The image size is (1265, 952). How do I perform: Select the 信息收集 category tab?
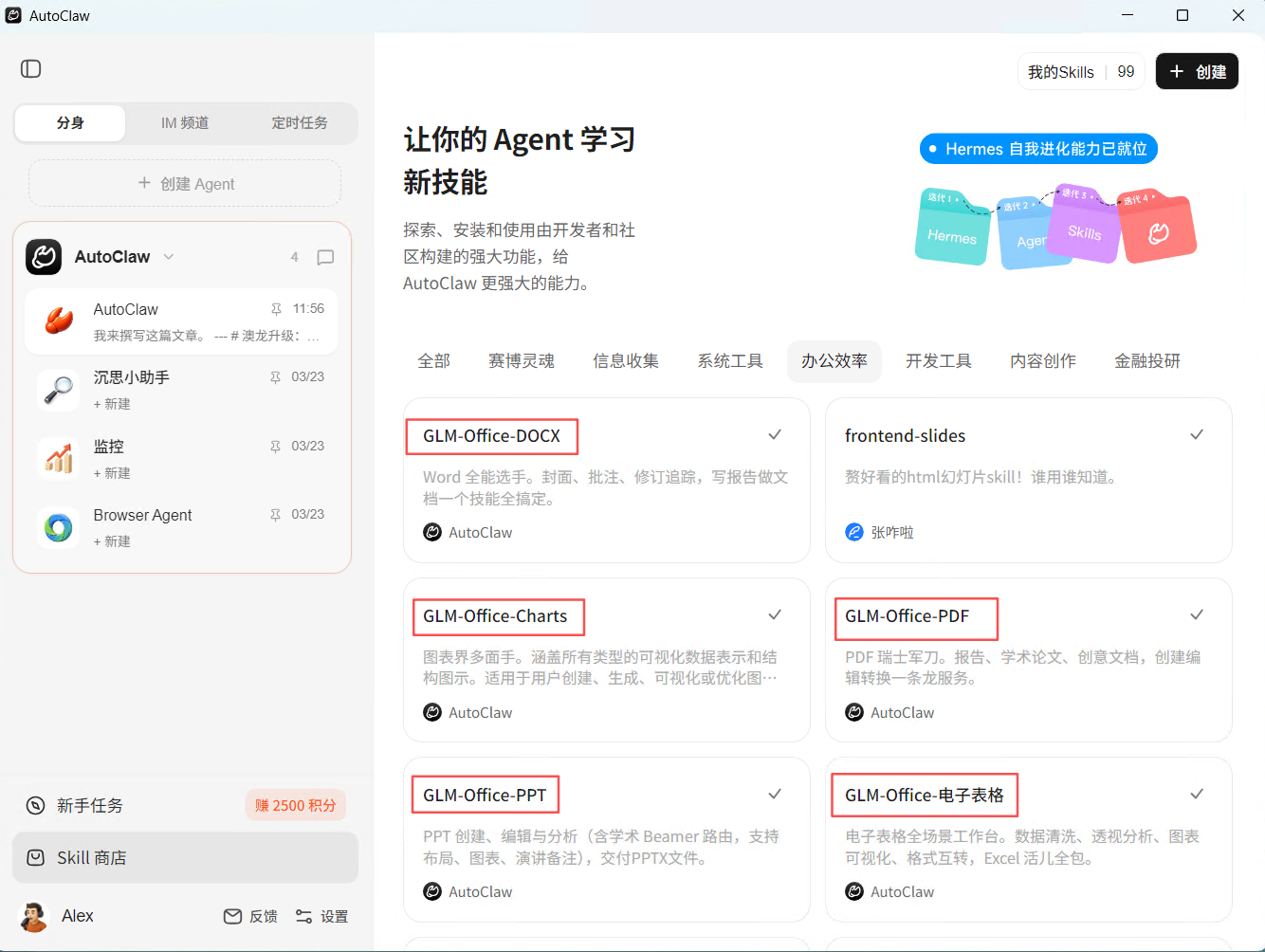(626, 361)
